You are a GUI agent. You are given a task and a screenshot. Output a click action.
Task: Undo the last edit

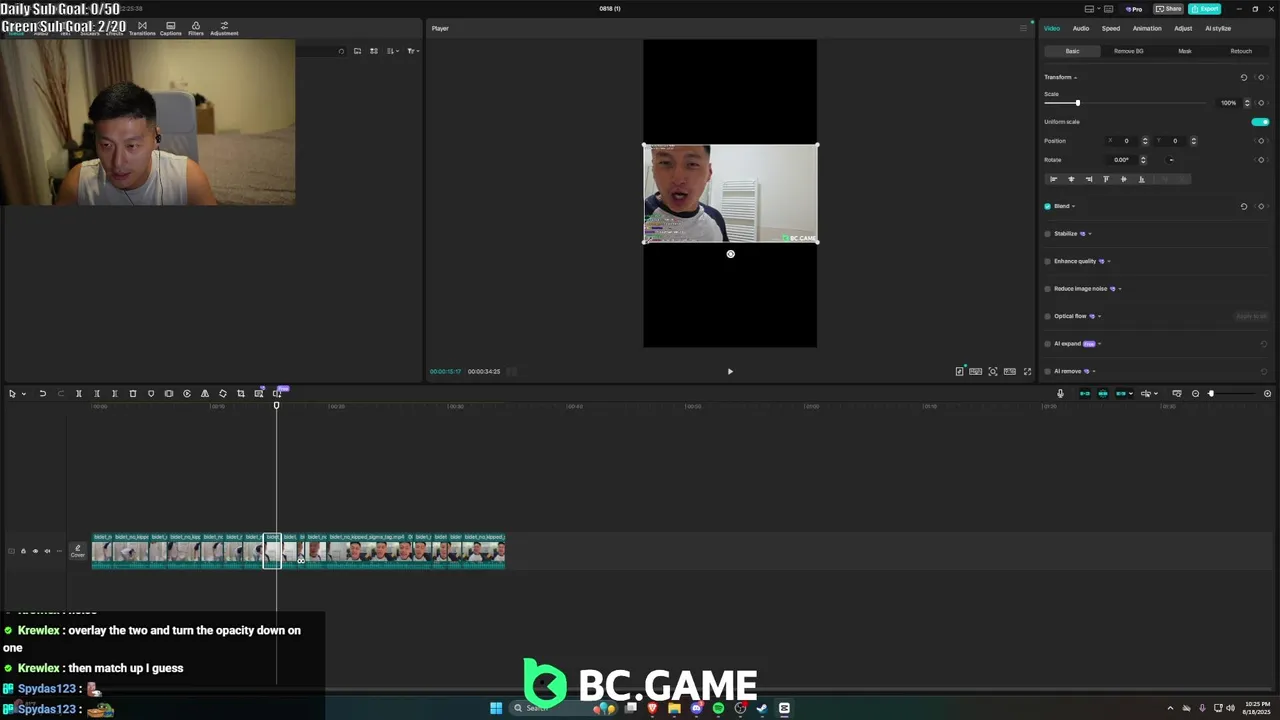[x=42, y=394]
